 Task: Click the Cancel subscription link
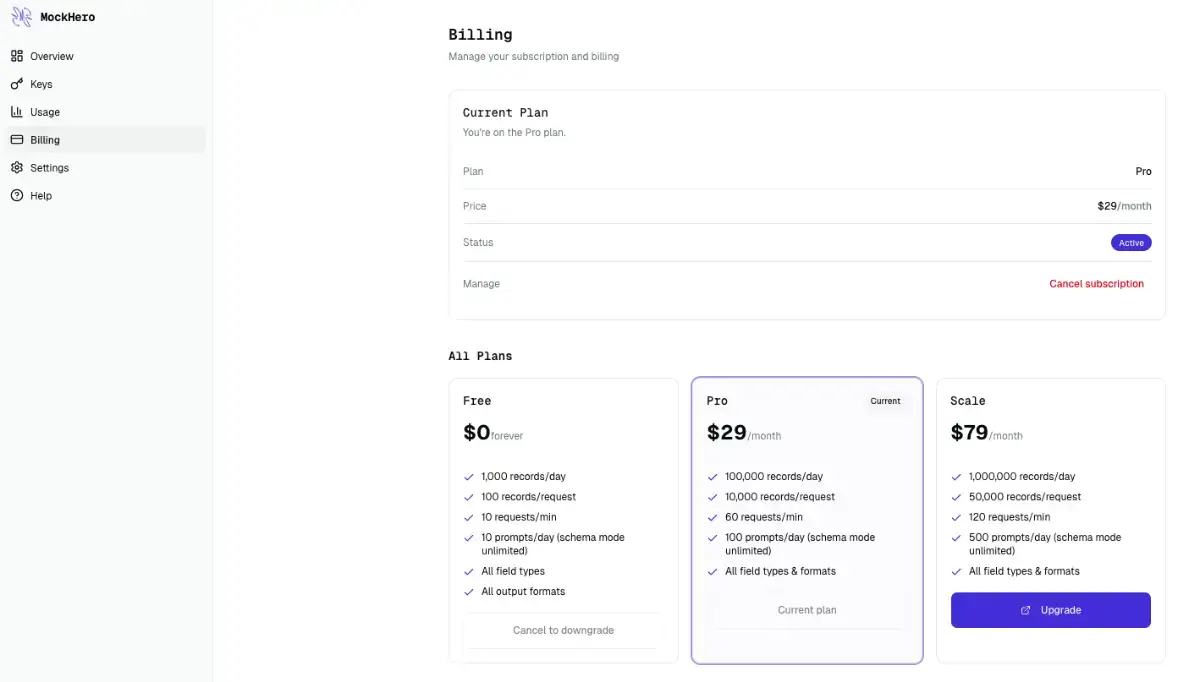point(1096,284)
